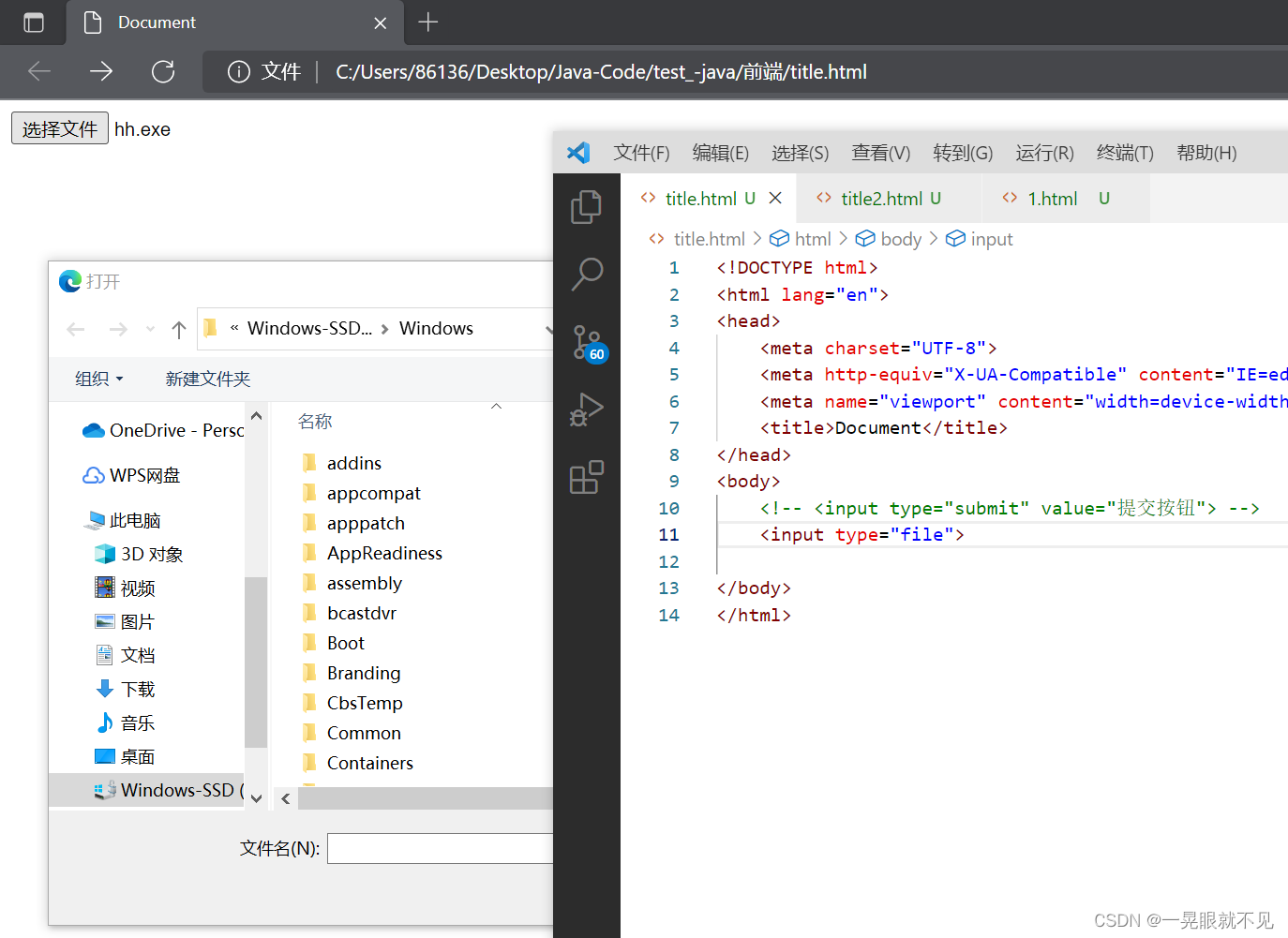
Task: Click the browser forward arrow
Action: point(101,71)
